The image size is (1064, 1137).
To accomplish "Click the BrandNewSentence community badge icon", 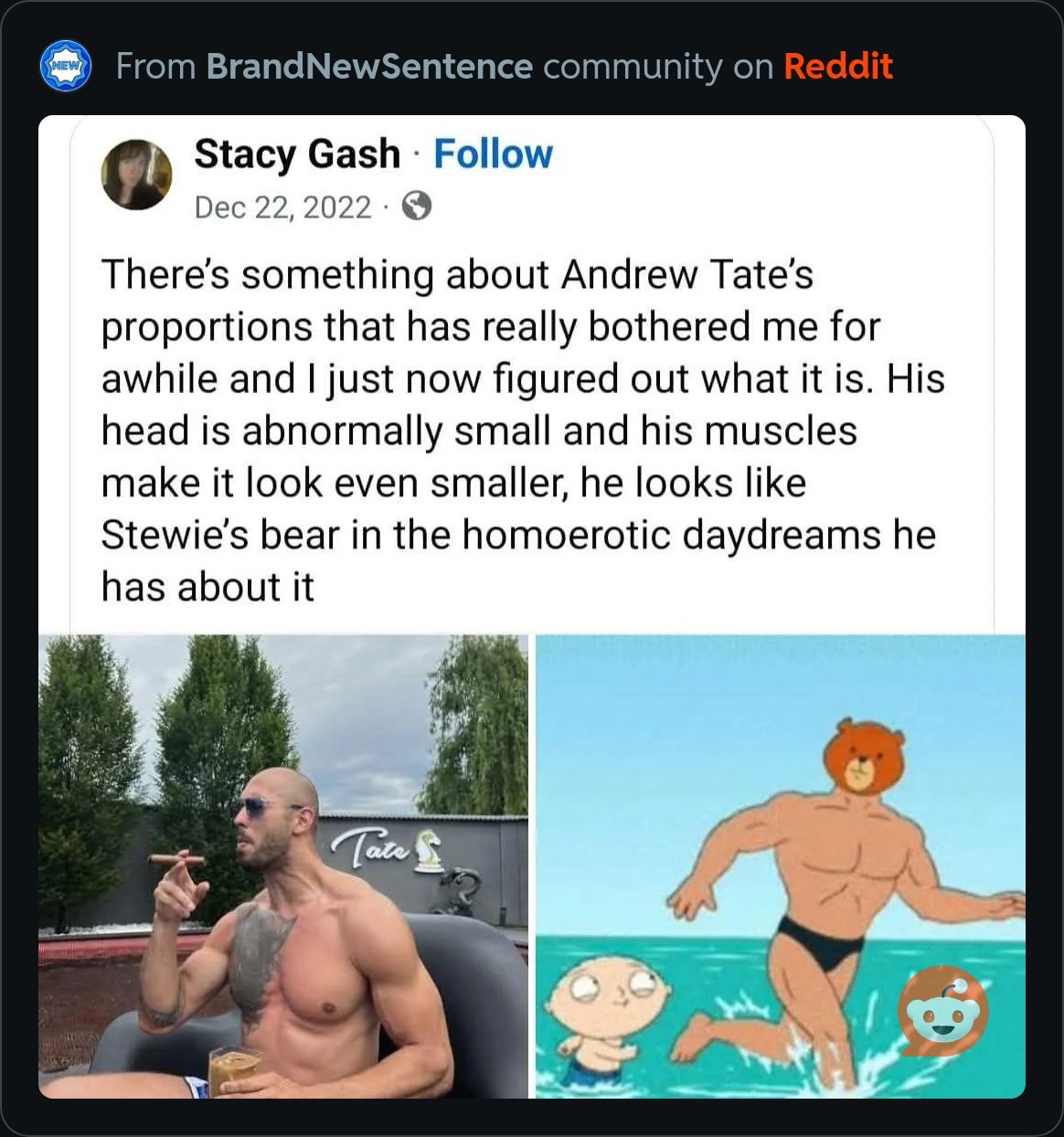I will click(x=67, y=66).
